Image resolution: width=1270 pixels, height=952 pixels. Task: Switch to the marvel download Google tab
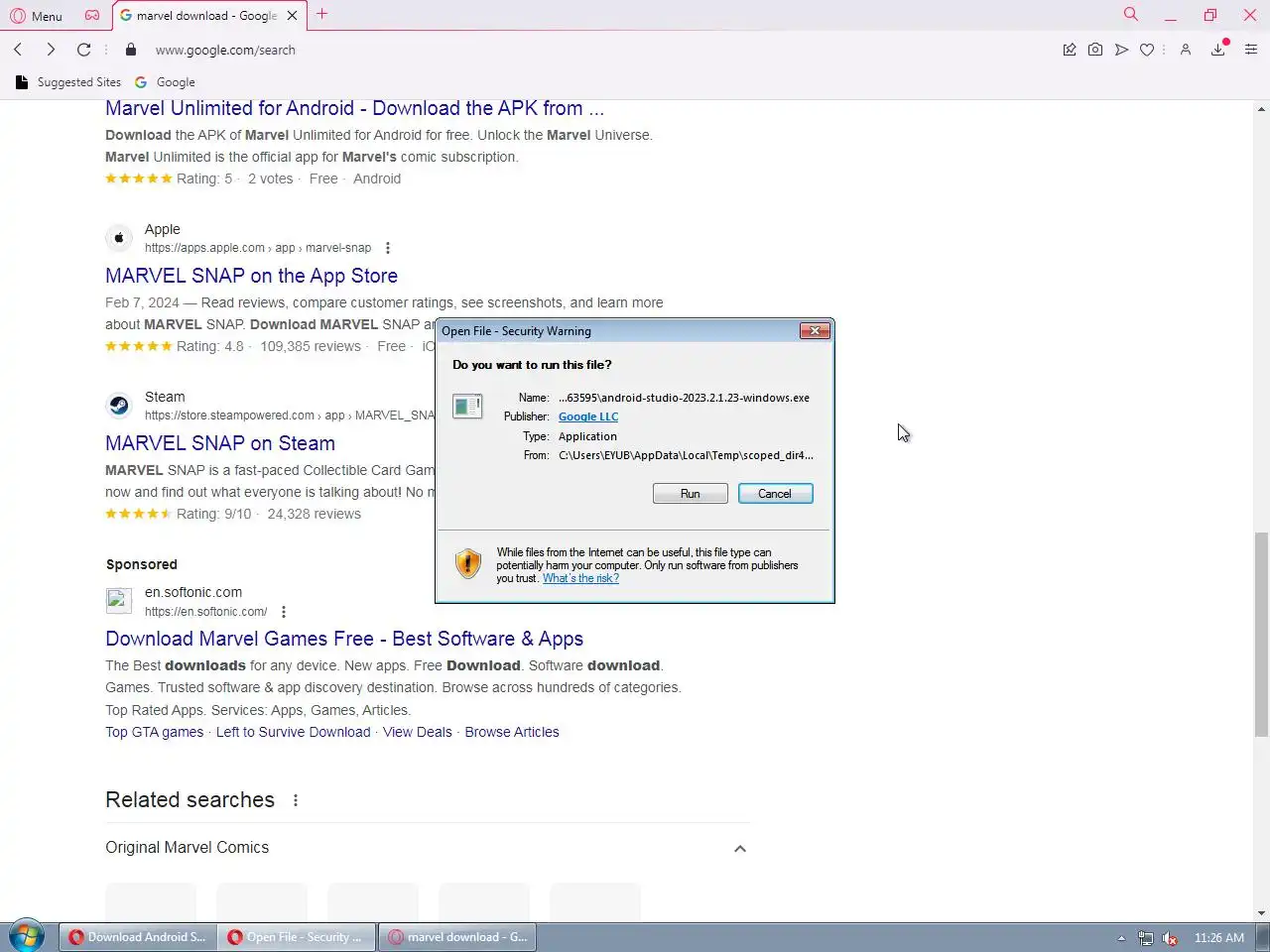pos(205,15)
